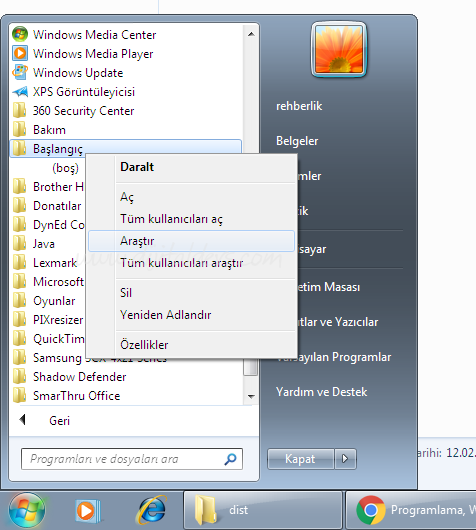476x530 pixels.
Task: Click Geri to go back
Action: (60, 421)
